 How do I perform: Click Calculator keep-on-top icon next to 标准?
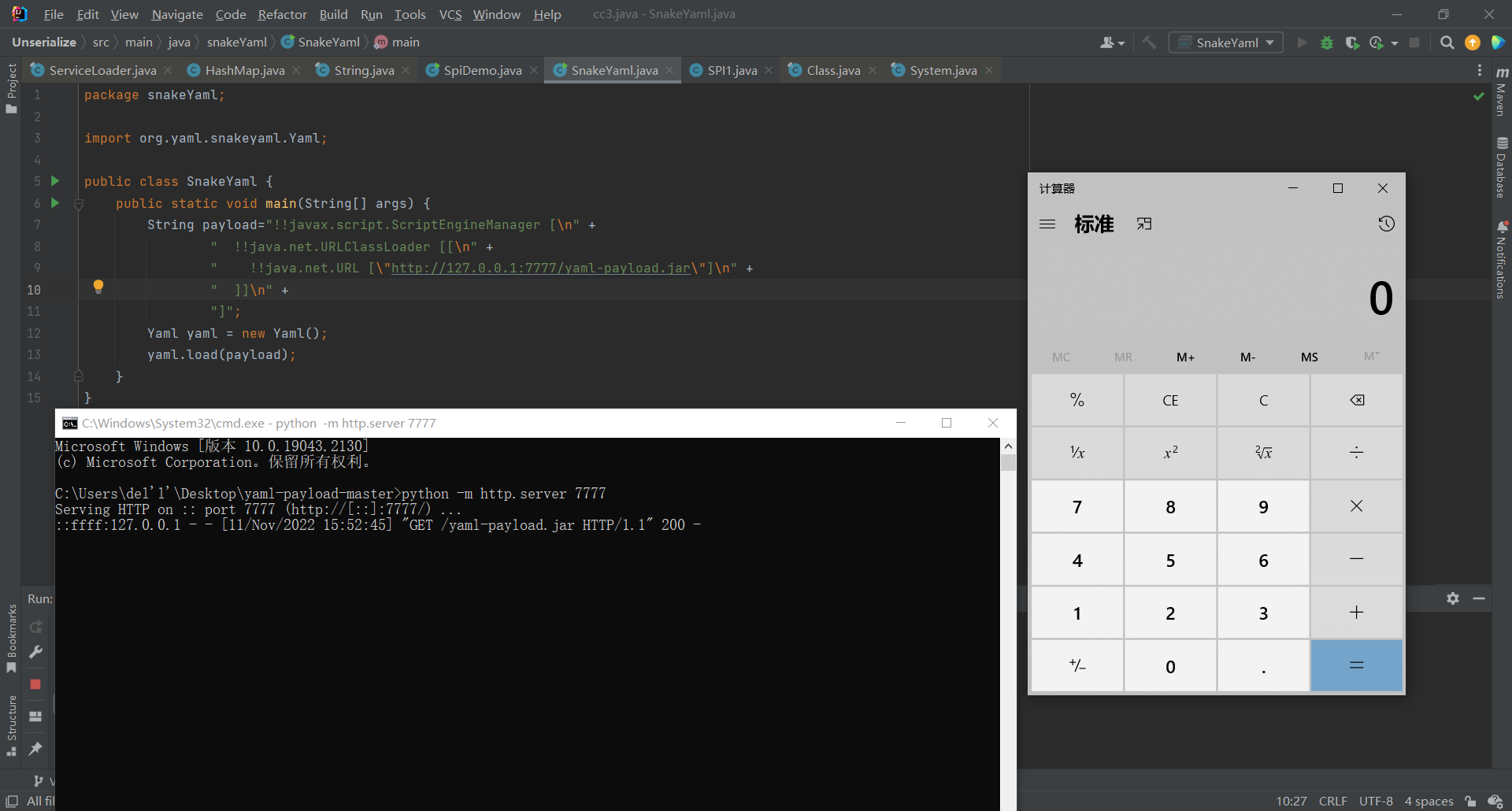(x=1144, y=224)
